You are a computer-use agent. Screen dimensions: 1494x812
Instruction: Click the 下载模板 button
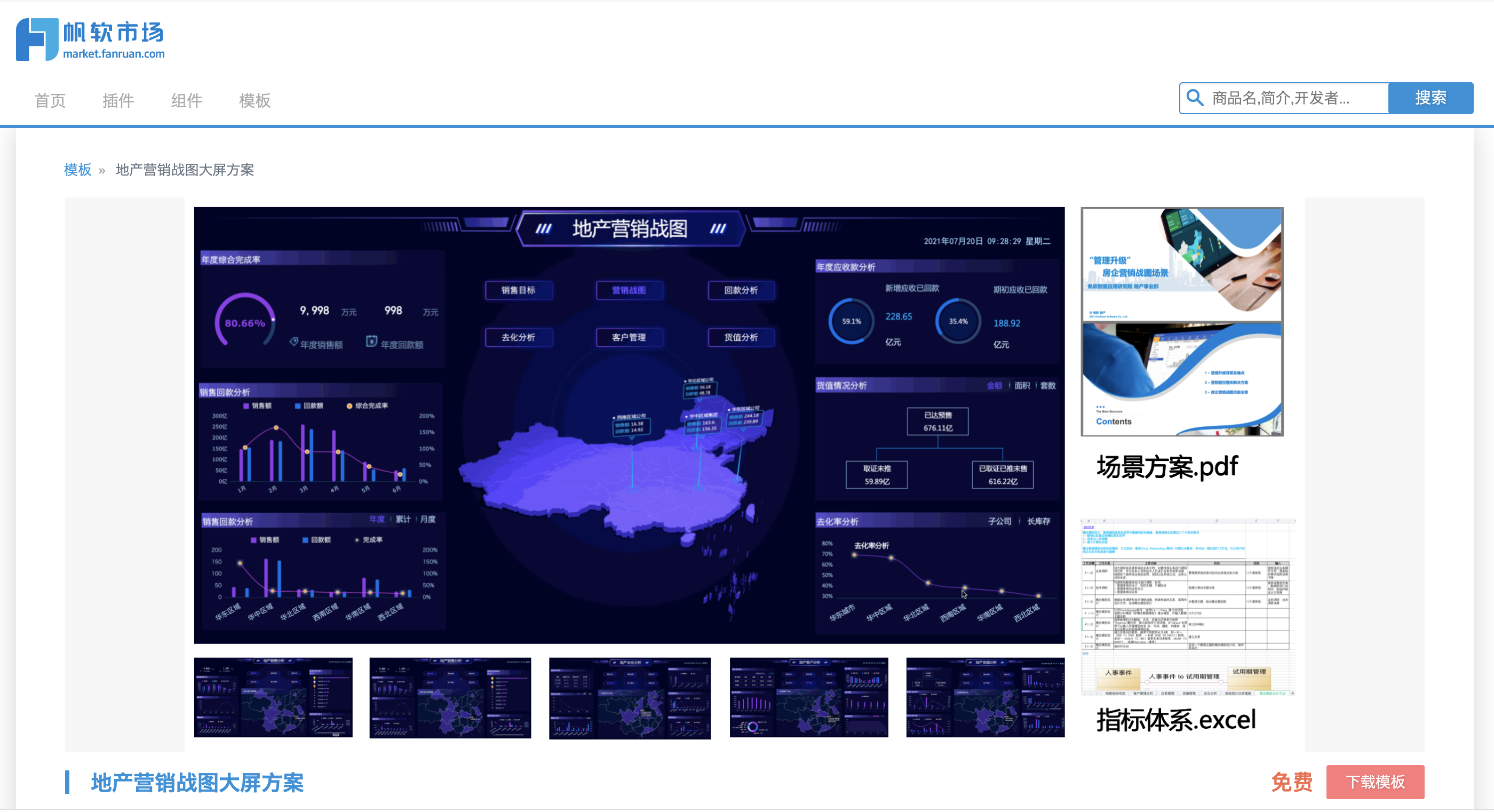tap(1374, 782)
